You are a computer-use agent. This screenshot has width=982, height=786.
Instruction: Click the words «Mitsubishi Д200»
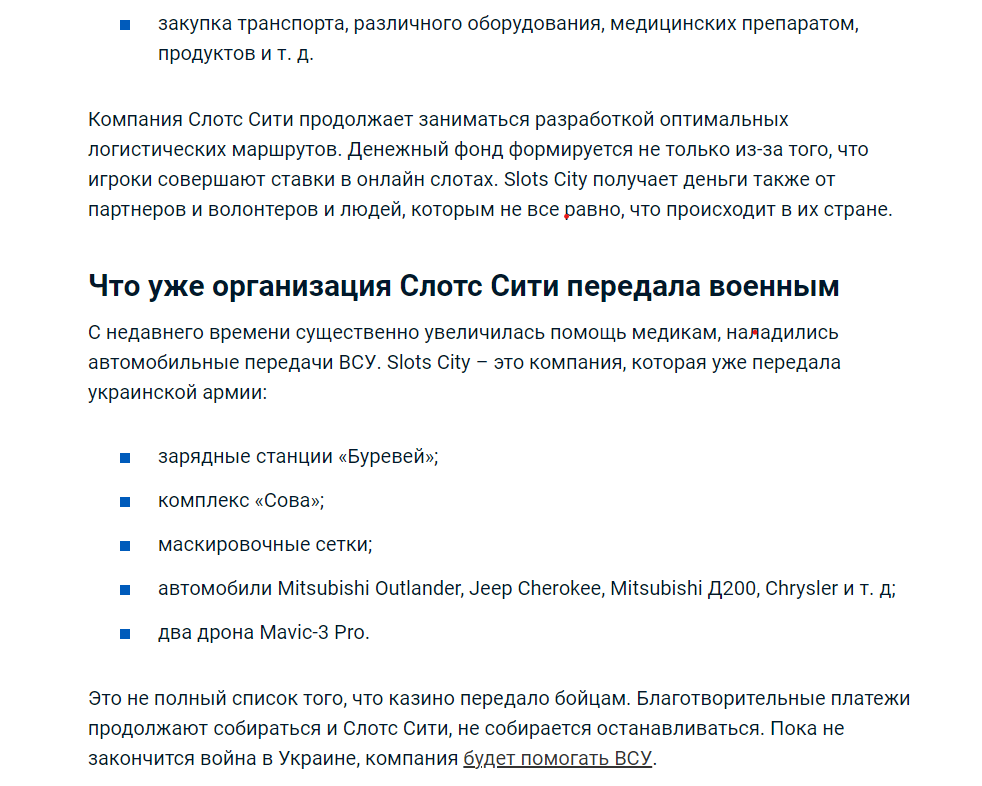[683, 588]
